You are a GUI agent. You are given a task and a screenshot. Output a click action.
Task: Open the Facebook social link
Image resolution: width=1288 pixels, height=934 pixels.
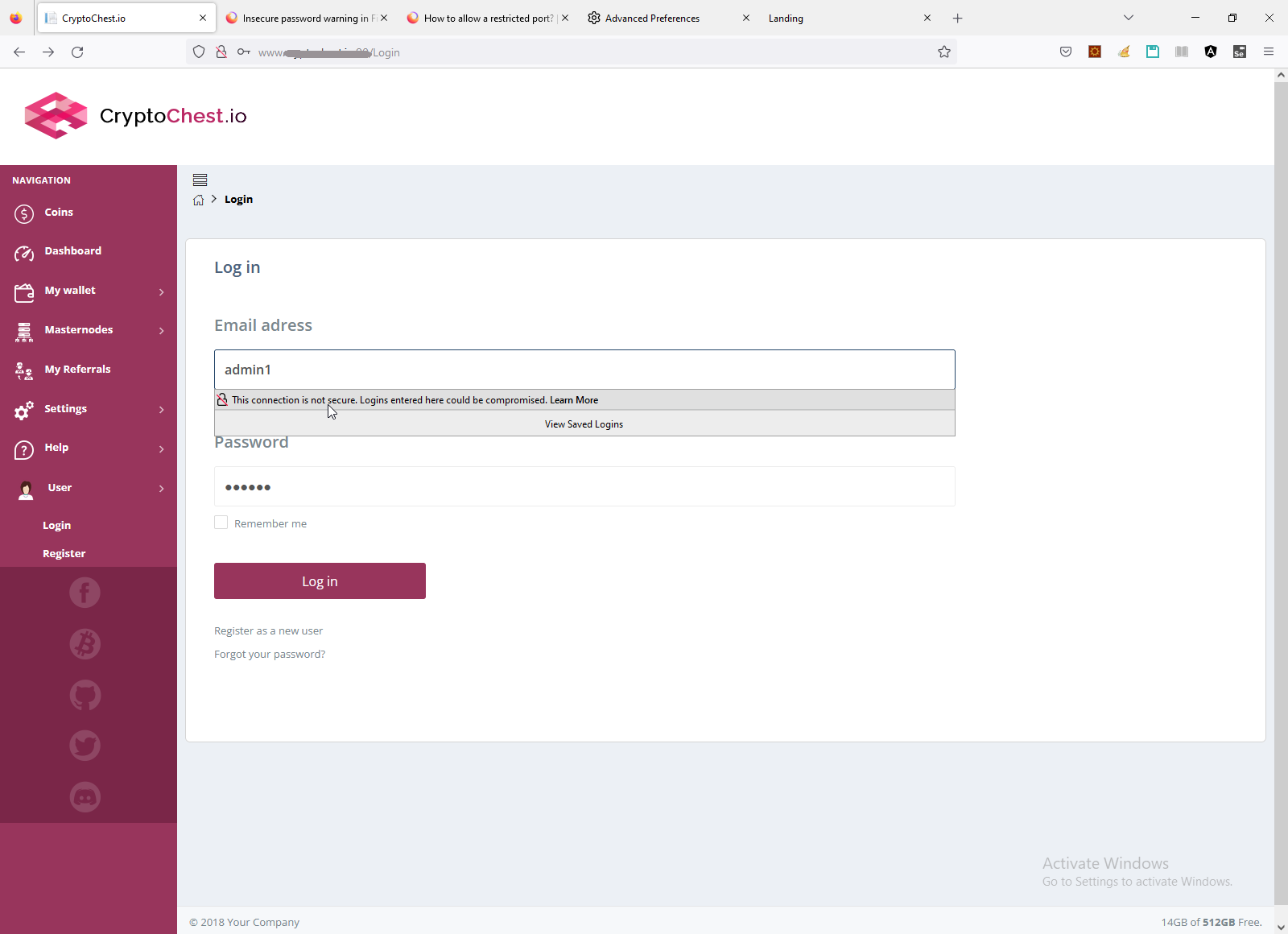point(85,593)
